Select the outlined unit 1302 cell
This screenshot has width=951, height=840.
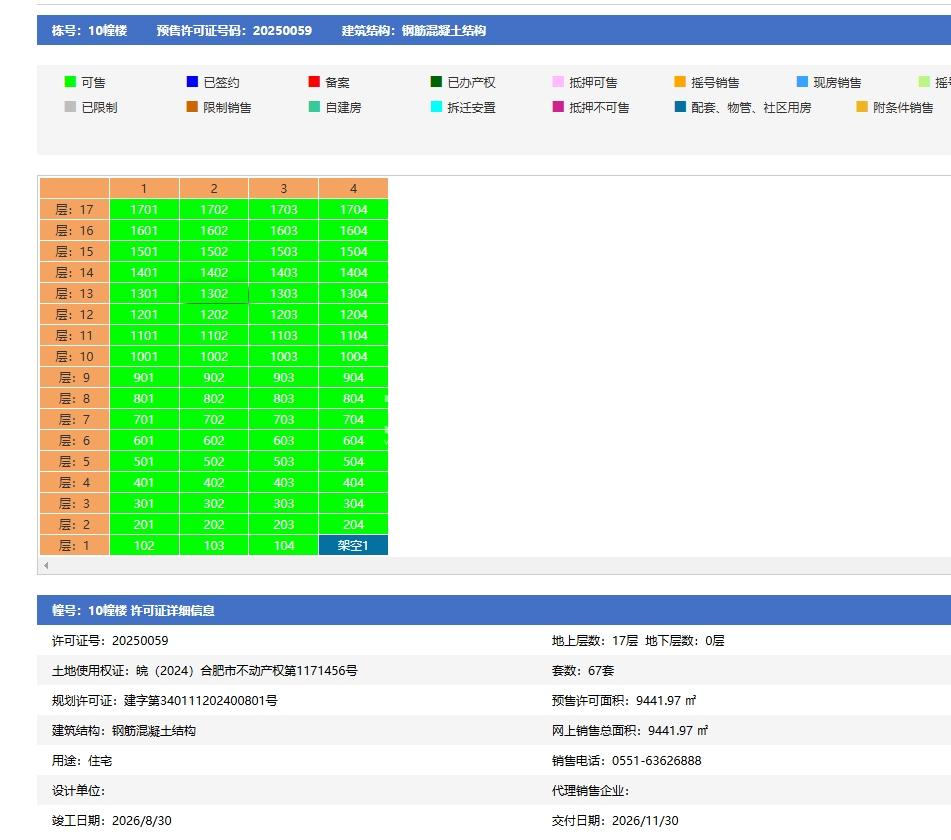pyautogui.click(x=214, y=294)
